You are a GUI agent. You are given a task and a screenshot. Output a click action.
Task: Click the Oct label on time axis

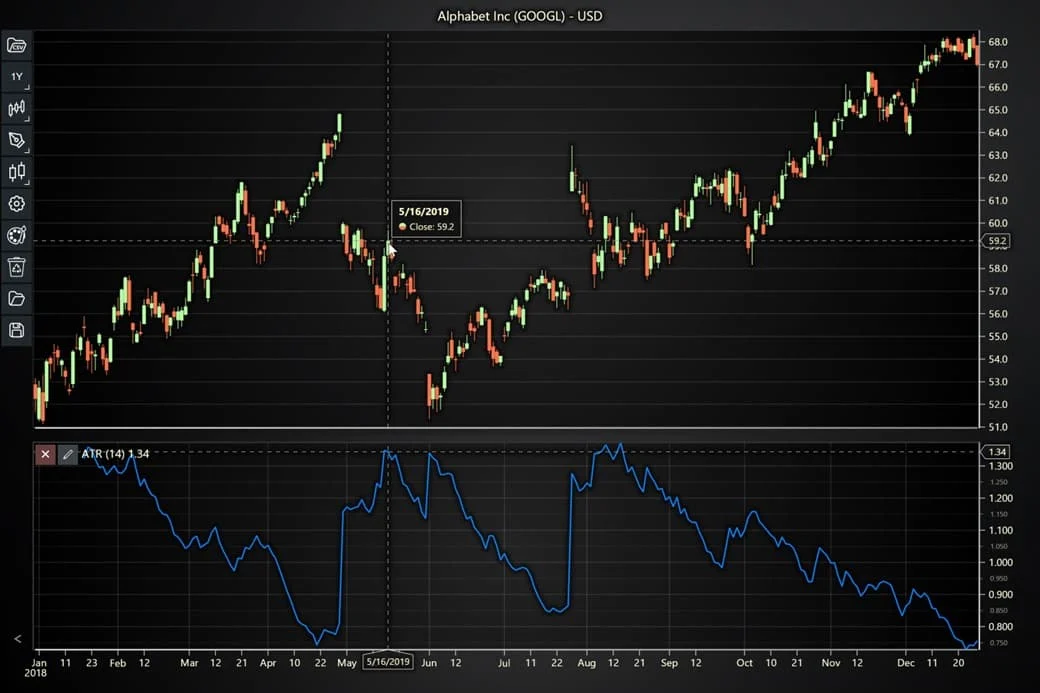pyautogui.click(x=744, y=662)
